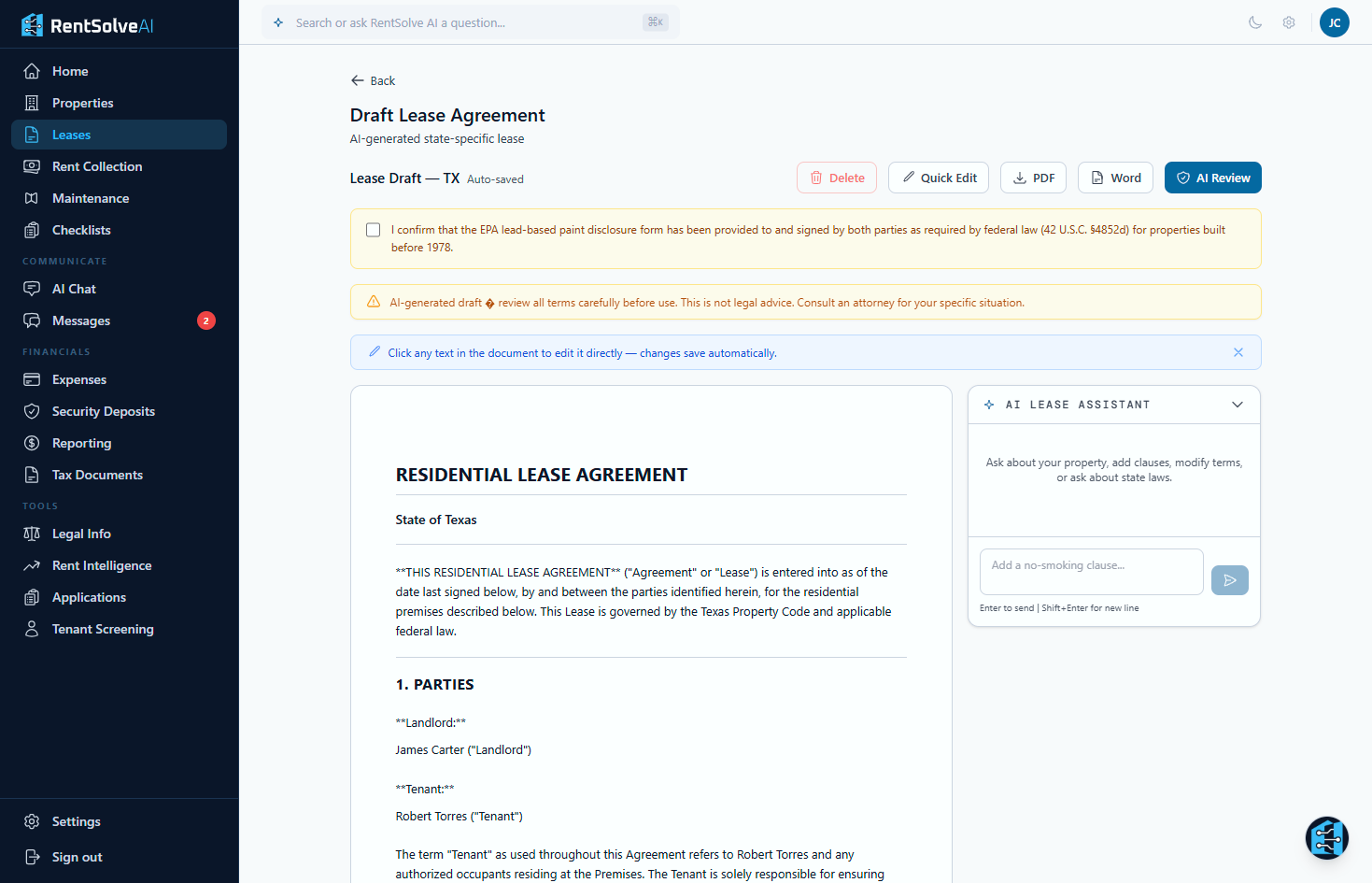The height and width of the screenshot is (883, 1372).
Task: Run AI Review on the lease
Action: (1213, 177)
